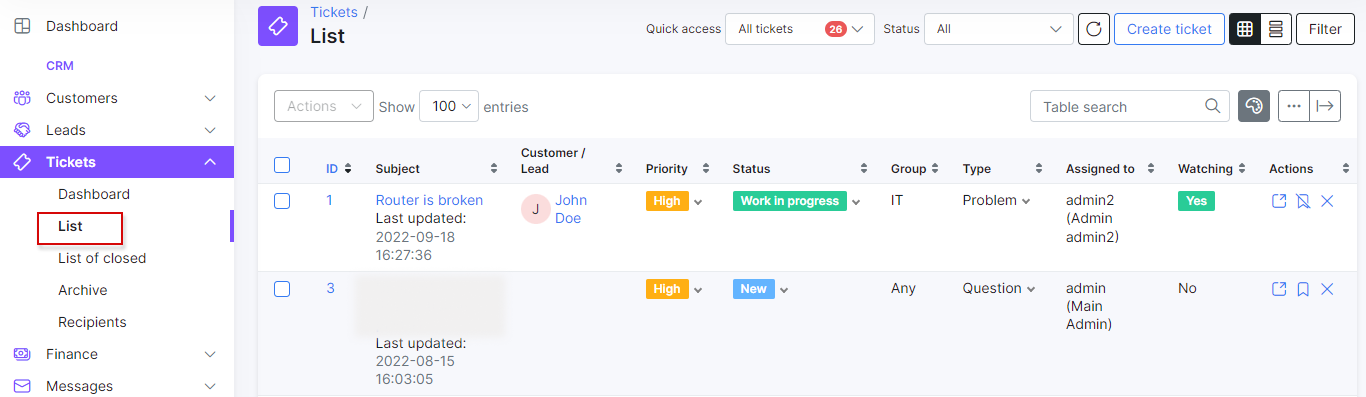Click bookmark watch icon for ticket 3
This screenshot has width=1366, height=397.
click(1303, 289)
